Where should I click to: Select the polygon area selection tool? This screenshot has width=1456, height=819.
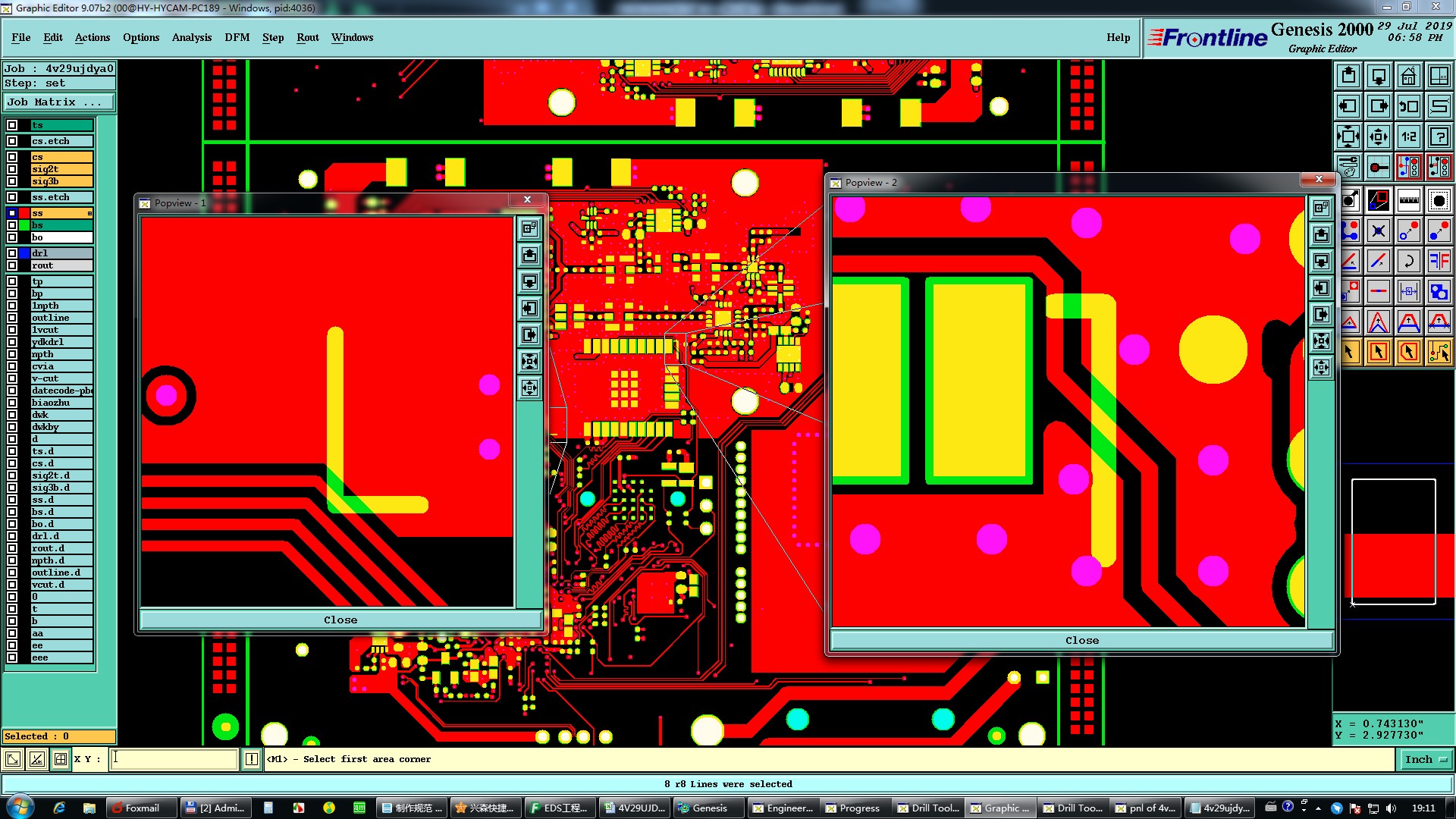point(1409,352)
